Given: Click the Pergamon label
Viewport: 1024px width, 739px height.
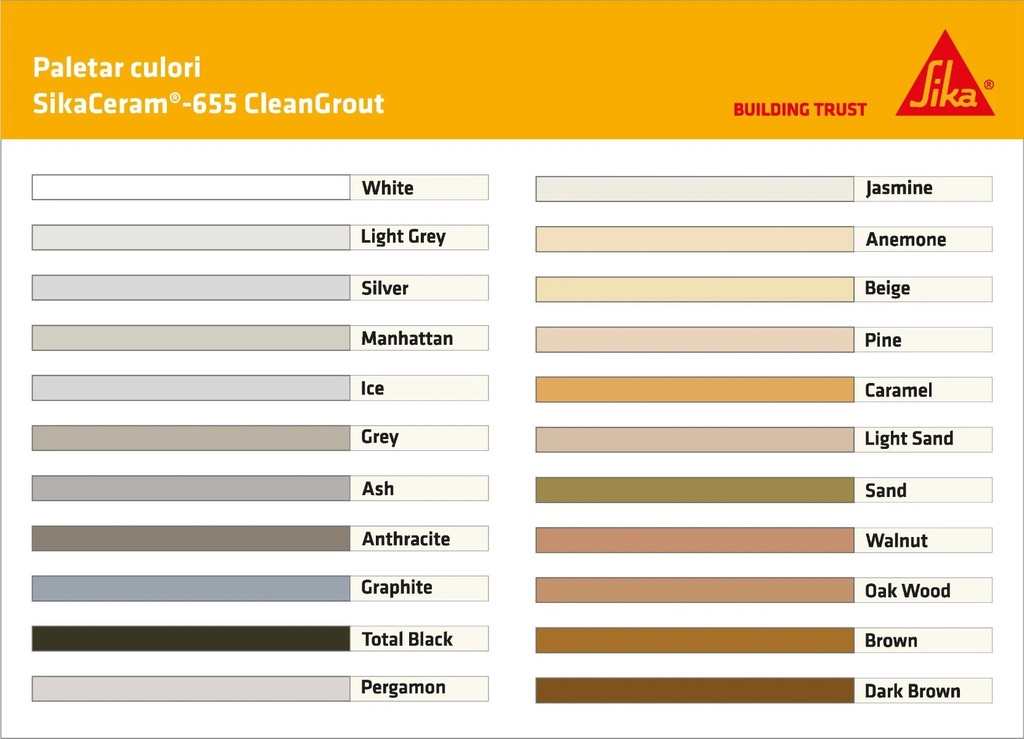Looking at the screenshot, I should pyautogui.click(x=403, y=688).
